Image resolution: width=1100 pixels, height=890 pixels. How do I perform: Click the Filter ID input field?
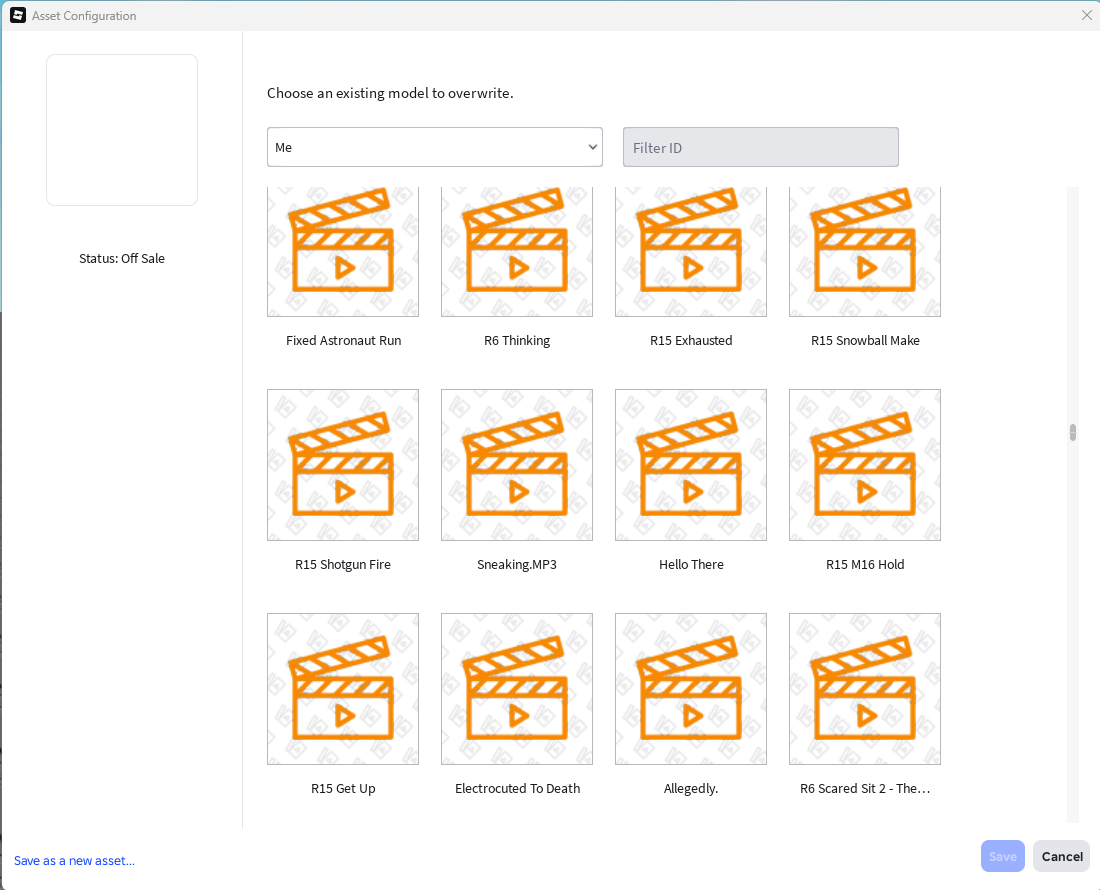click(760, 147)
